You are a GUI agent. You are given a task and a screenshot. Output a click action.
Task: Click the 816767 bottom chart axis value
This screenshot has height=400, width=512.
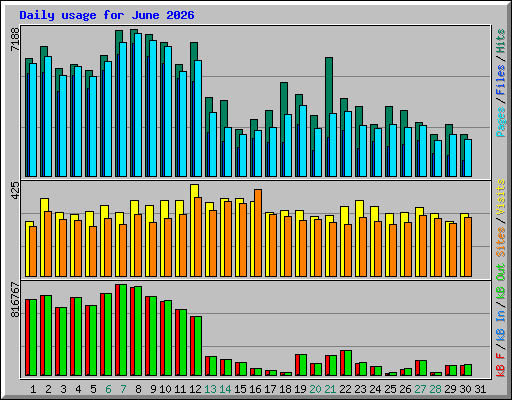pyautogui.click(x=15, y=299)
